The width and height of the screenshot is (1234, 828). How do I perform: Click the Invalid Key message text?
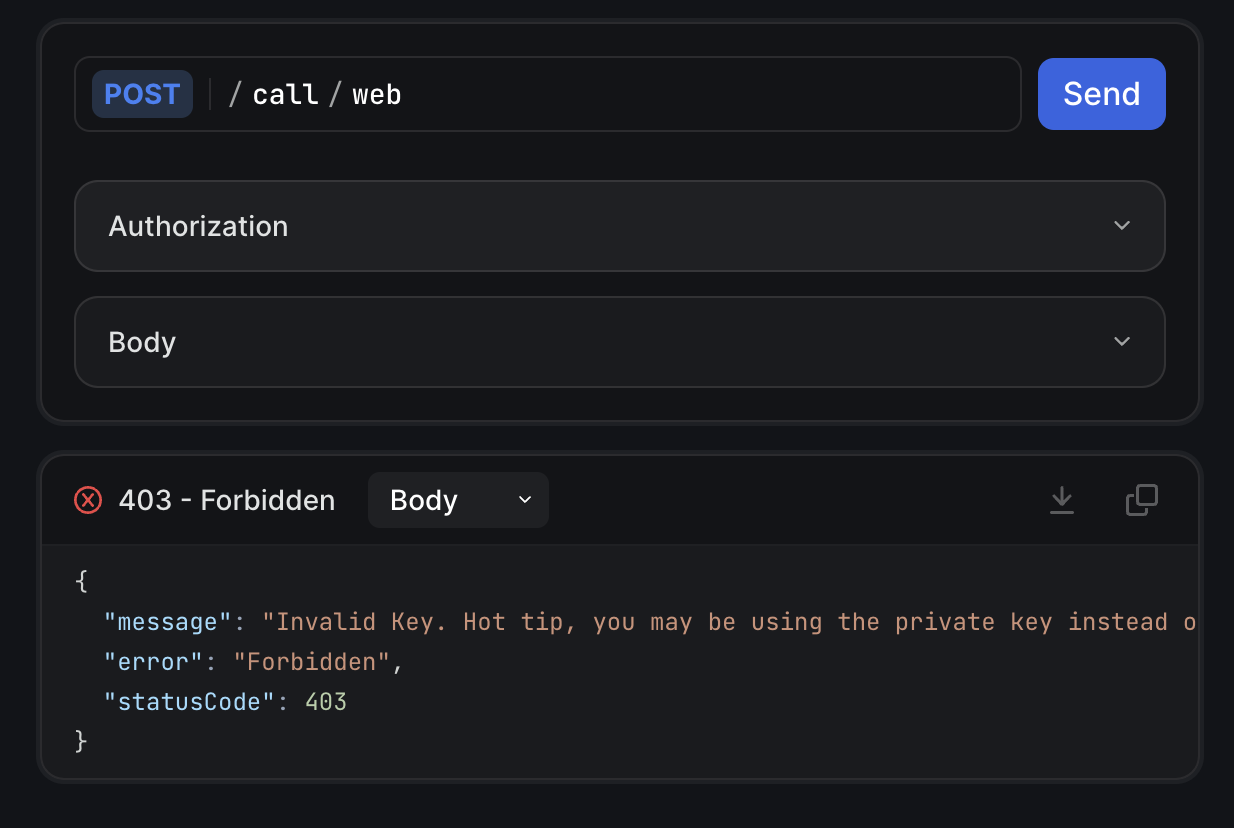click(700, 621)
